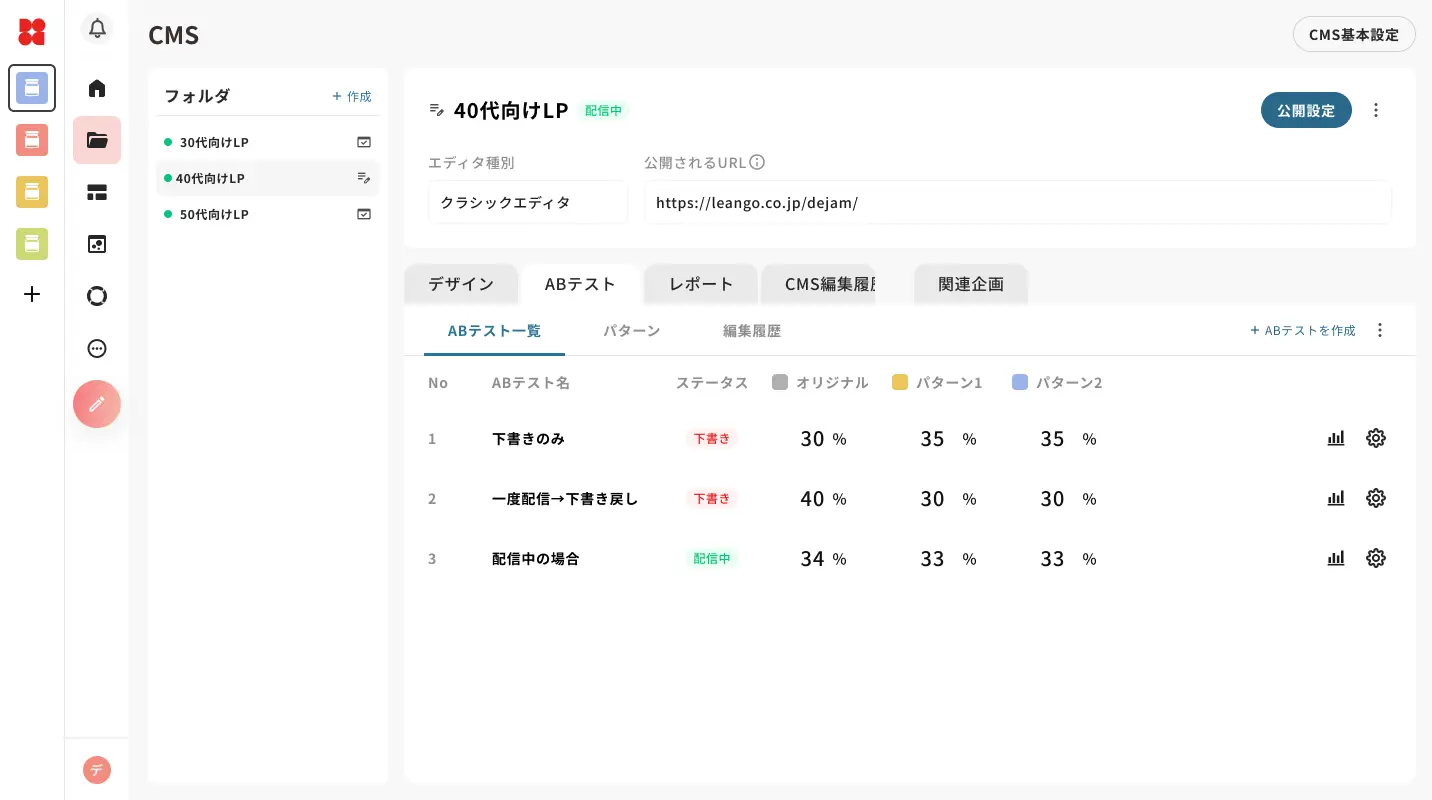Select the パターン sub-tab
Viewport: 1432px width, 800px height.
click(631, 330)
